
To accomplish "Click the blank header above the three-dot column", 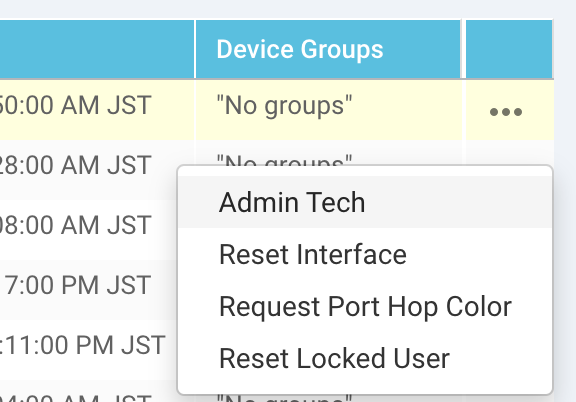I will [509, 49].
